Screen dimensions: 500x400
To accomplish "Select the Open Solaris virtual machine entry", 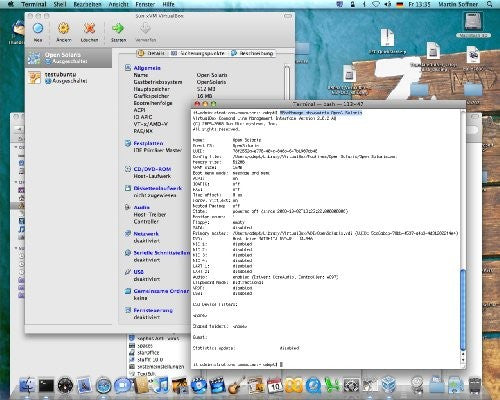I will click(x=68, y=58).
